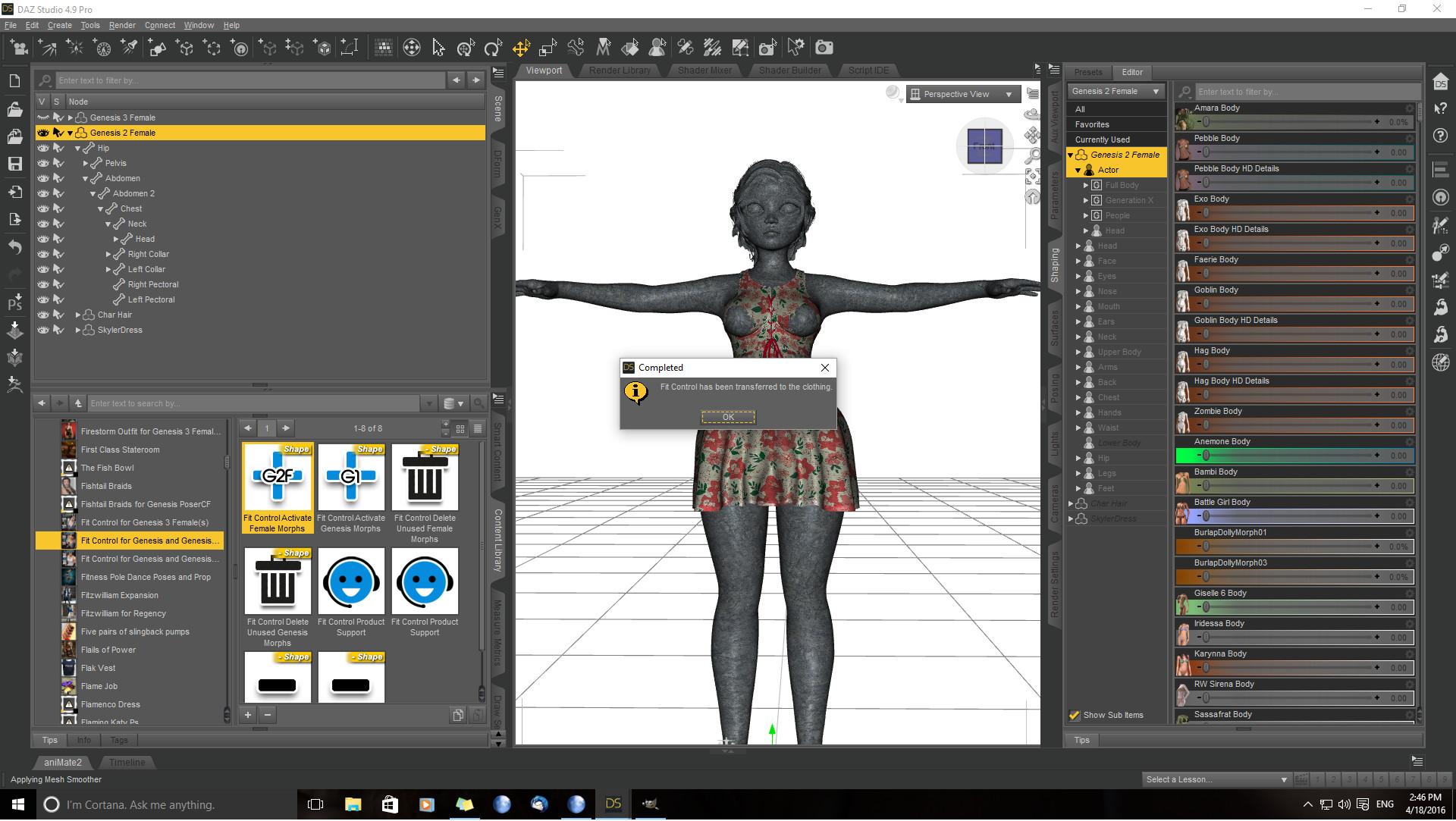Uncheck the Show Sub Items checkbox

(x=1075, y=715)
